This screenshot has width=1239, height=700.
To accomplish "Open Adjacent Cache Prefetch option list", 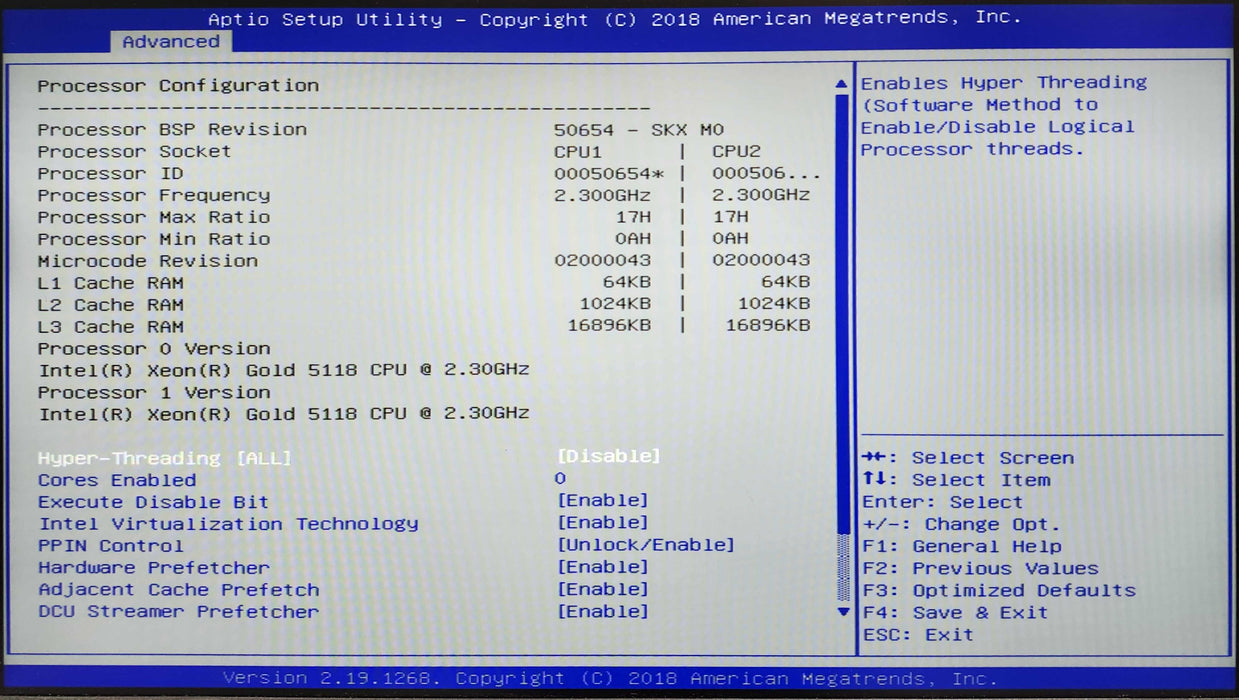I will (602, 589).
